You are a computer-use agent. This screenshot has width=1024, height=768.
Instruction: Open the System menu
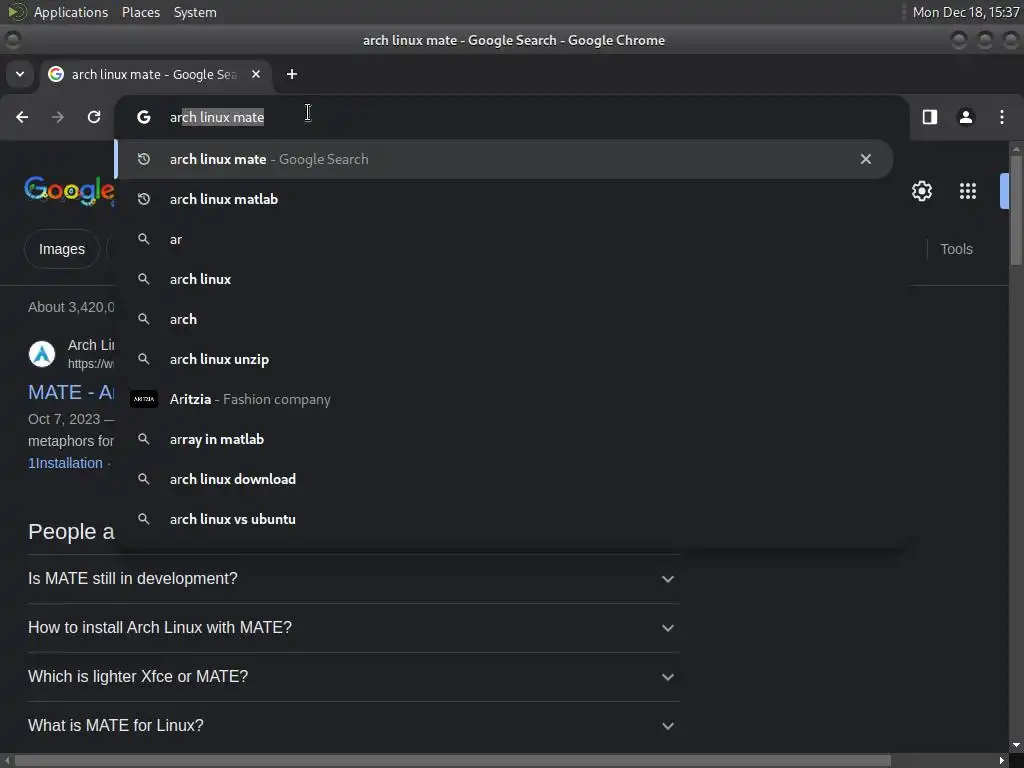(195, 12)
